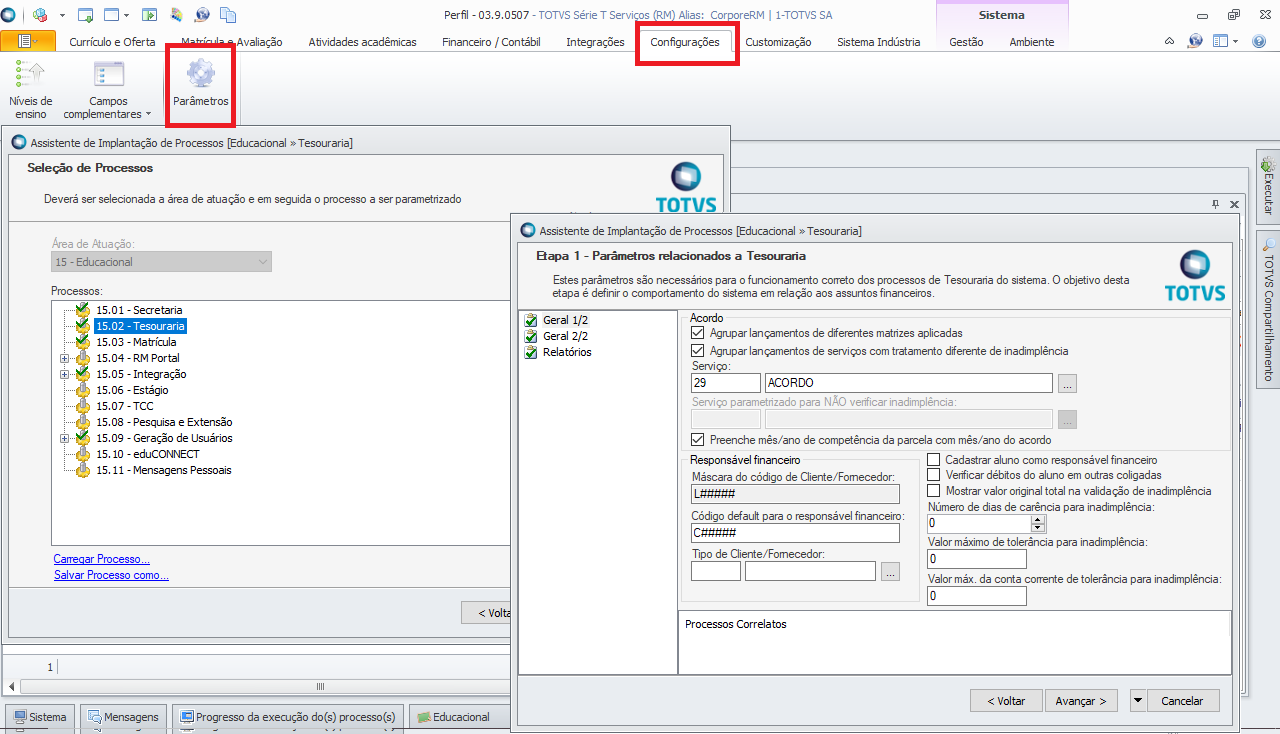Increase Número de dias de carência spinner

point(1037,519)
